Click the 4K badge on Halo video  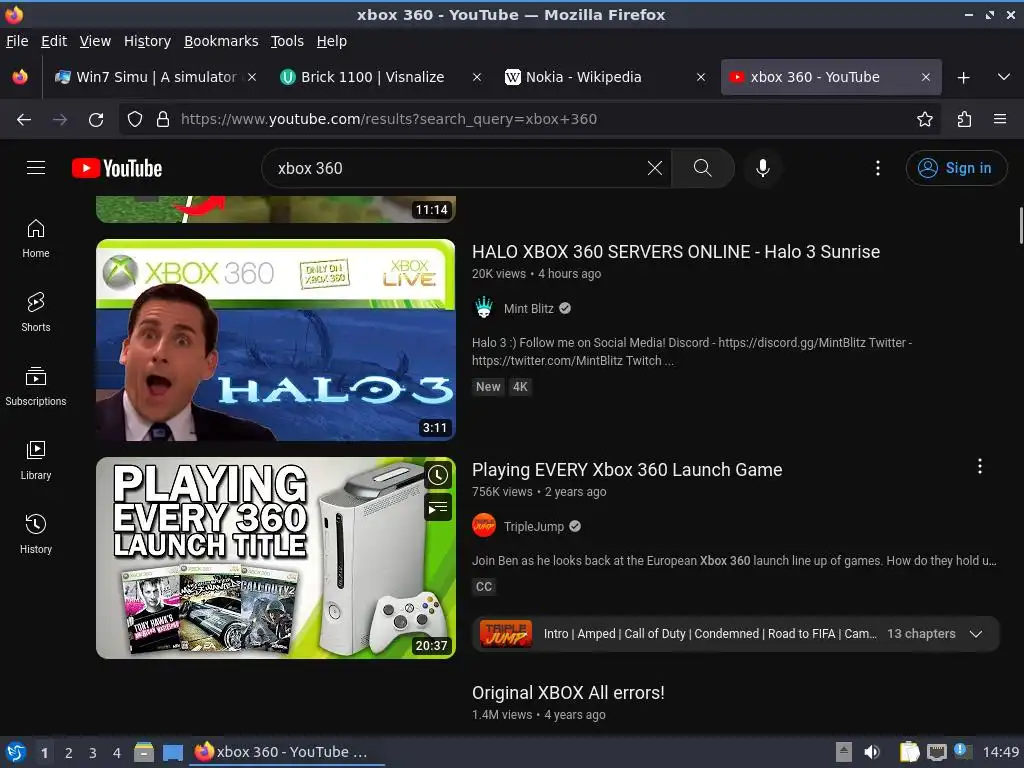click(x=520, y=387)
